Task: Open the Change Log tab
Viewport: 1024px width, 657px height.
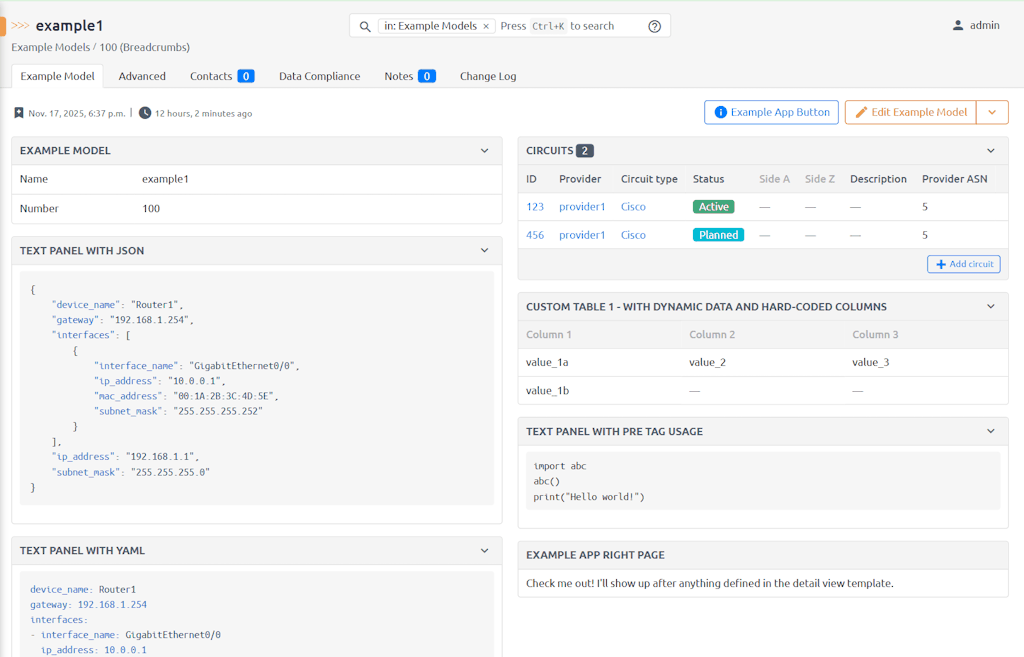Action: pyautogui.click(x=488, y=76)
